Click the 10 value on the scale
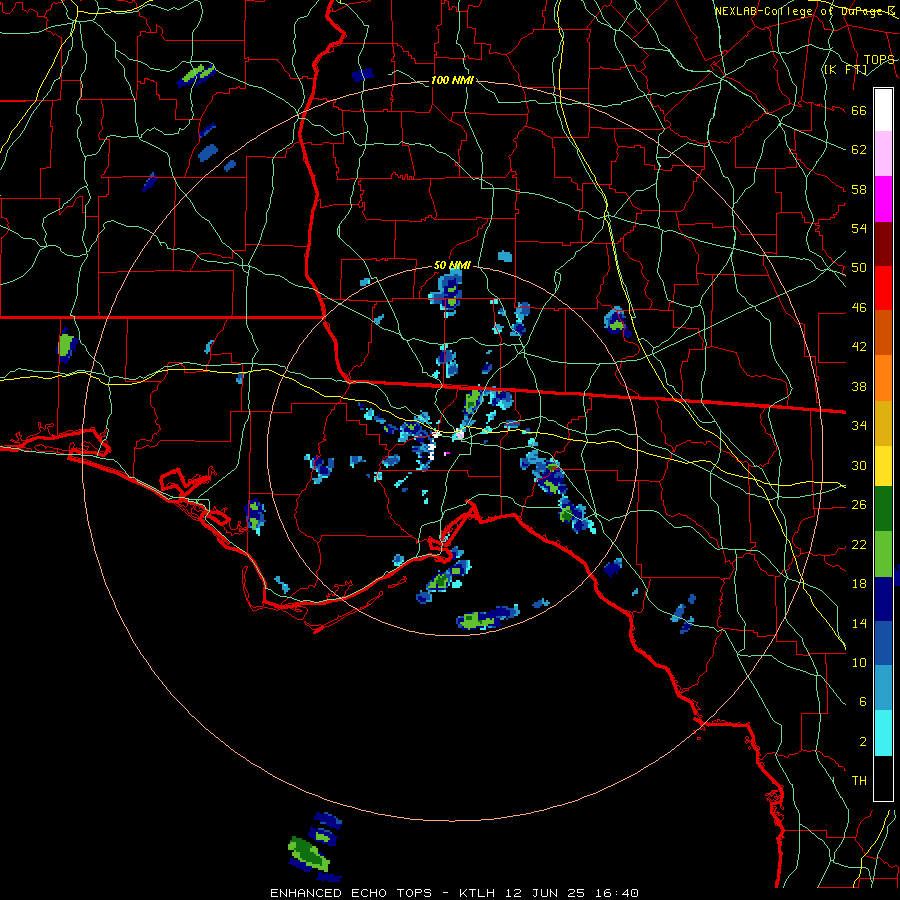The image size is (900, 900). pyautogui.click(x=859, y=662)
